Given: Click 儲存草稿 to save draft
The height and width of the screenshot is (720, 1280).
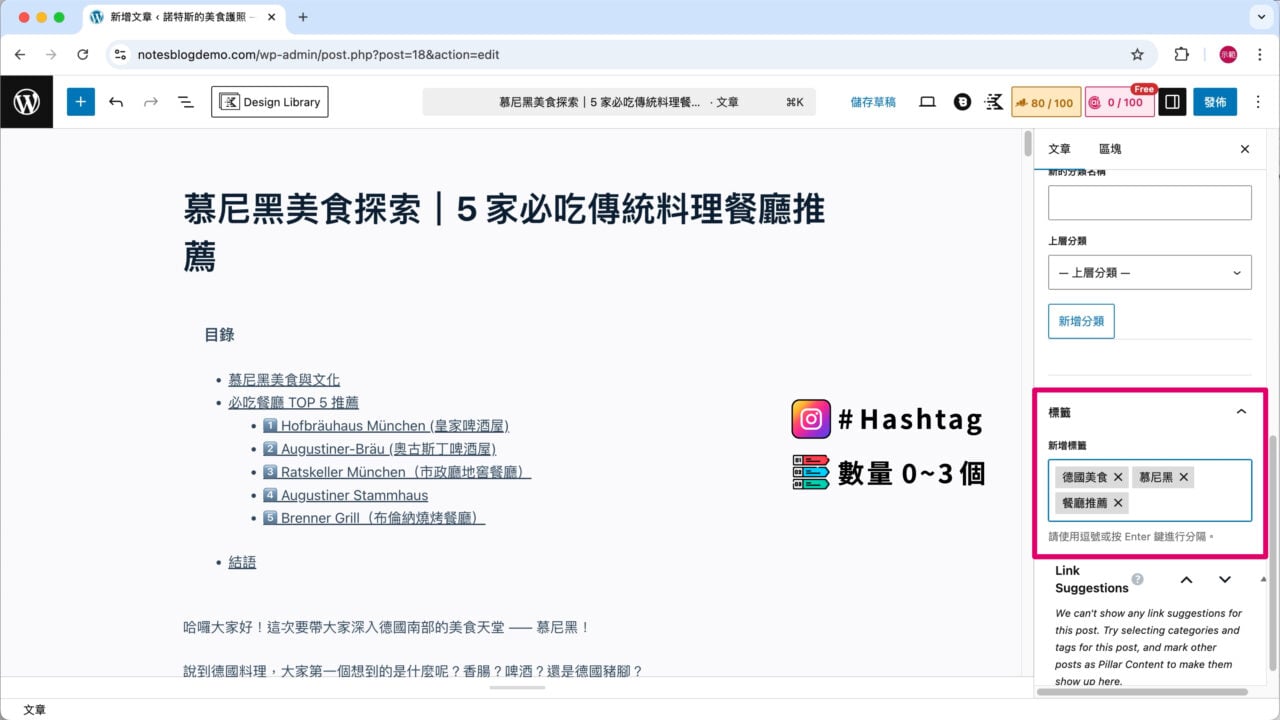Looking at the screenshot, I should click(872, 101).
